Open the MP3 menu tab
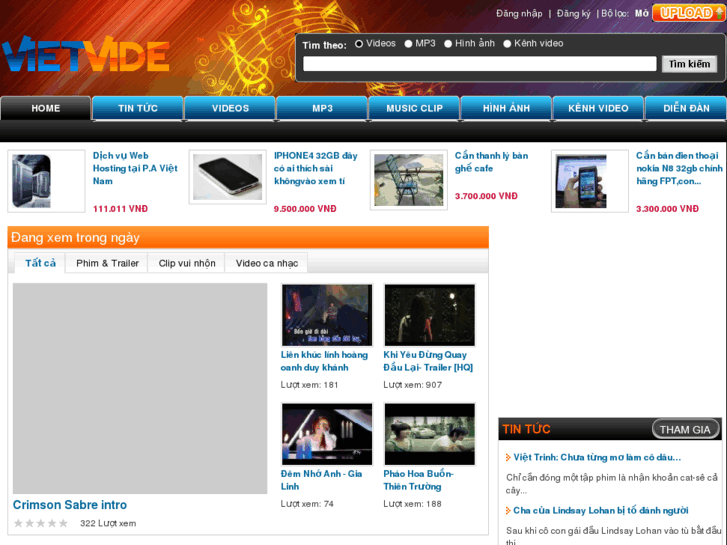This screenshot has height=545, width=727. pos(322,109)
